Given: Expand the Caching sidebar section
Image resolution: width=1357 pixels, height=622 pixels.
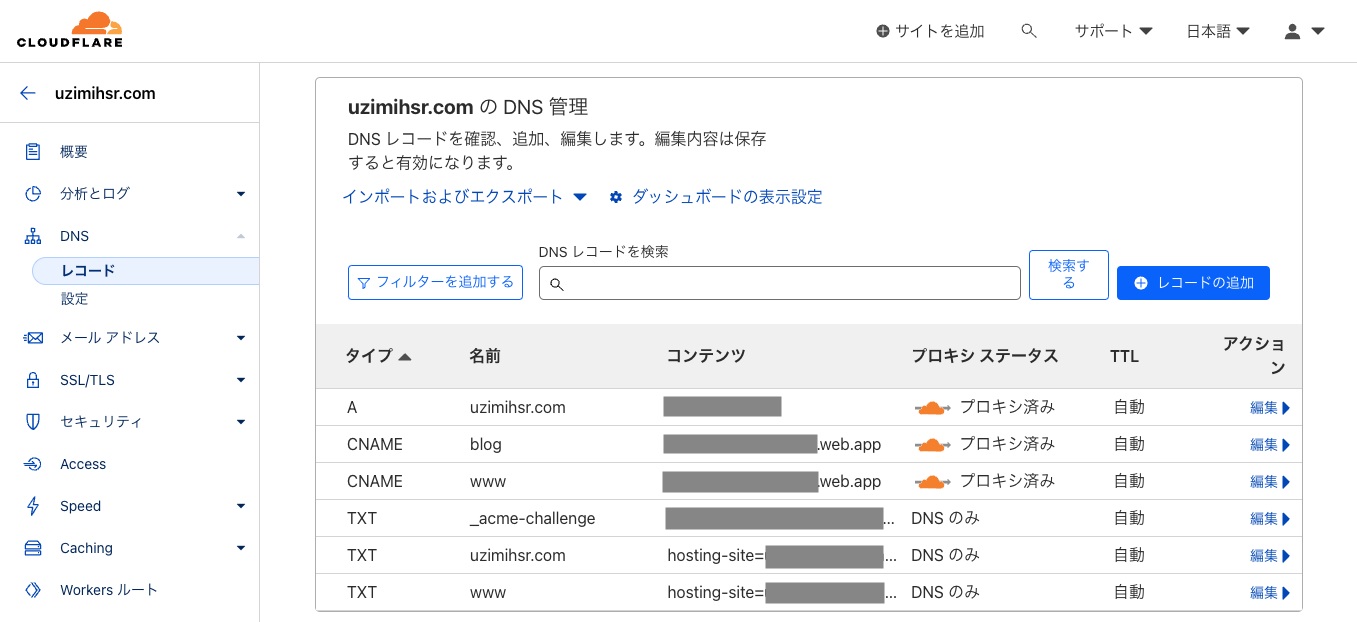Looking at the screenshot, I should [241, 548].
